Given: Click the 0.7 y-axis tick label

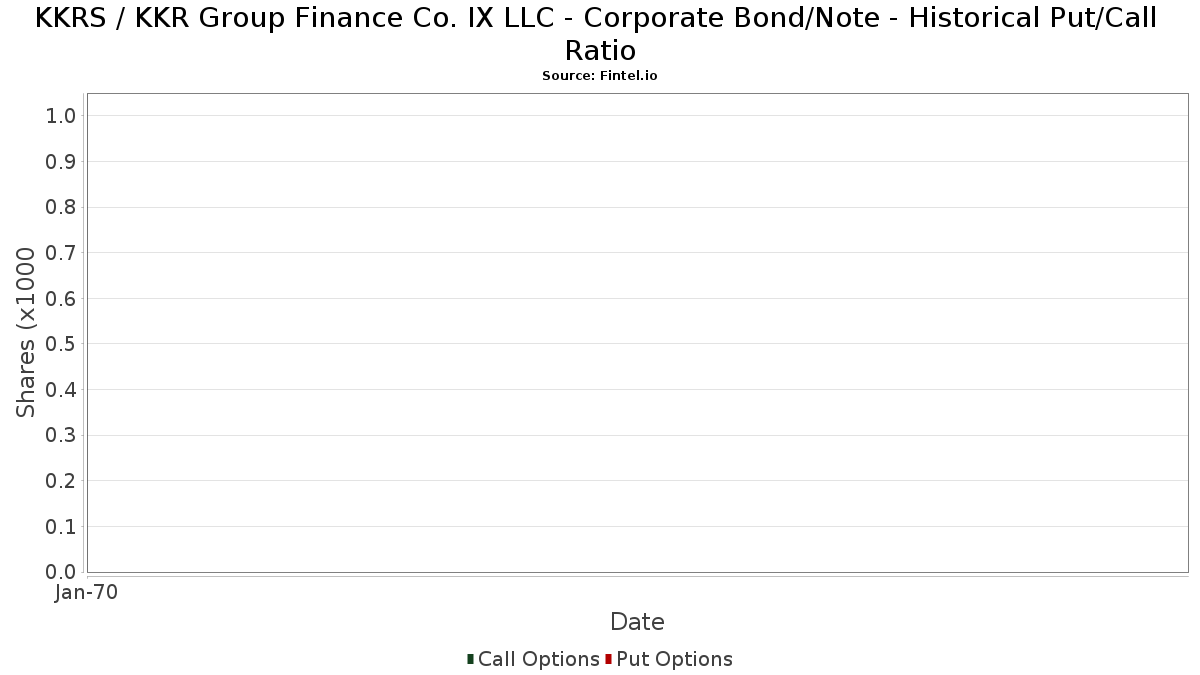Looking at the screenshot, I should [61, 253].
